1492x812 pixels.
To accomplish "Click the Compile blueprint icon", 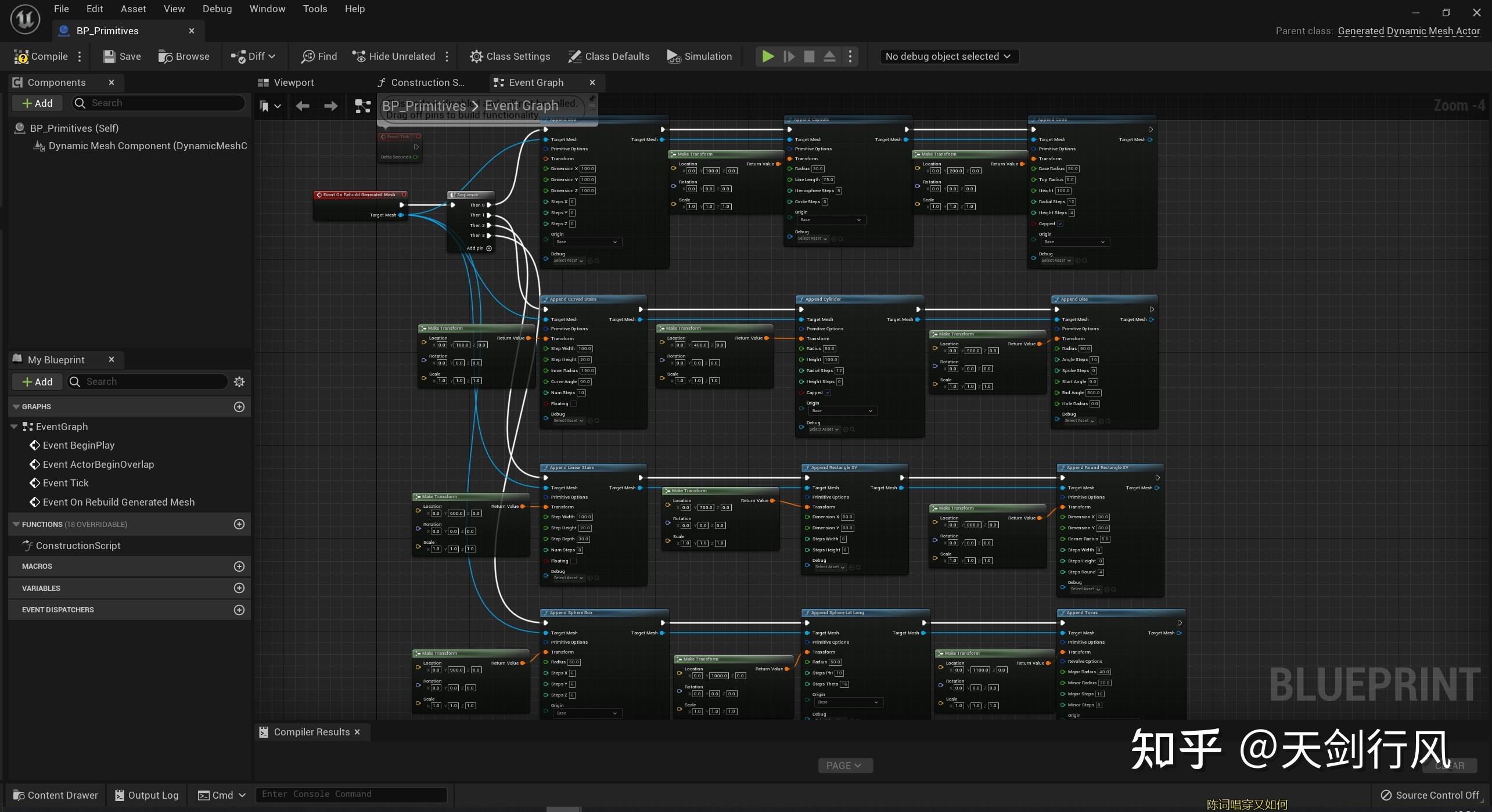I will pos(21,57).
